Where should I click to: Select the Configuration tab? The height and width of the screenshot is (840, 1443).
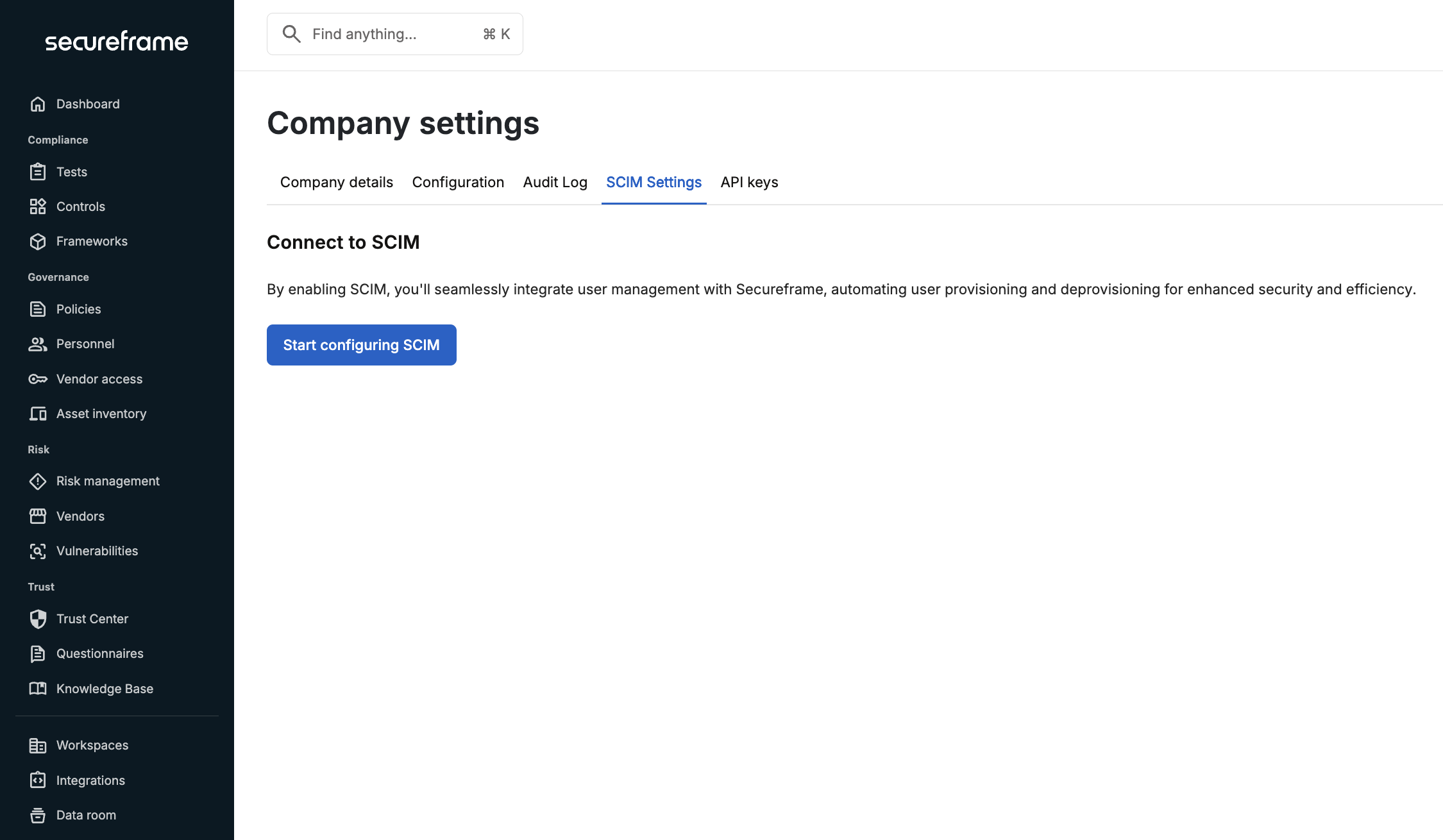[458, 182]
